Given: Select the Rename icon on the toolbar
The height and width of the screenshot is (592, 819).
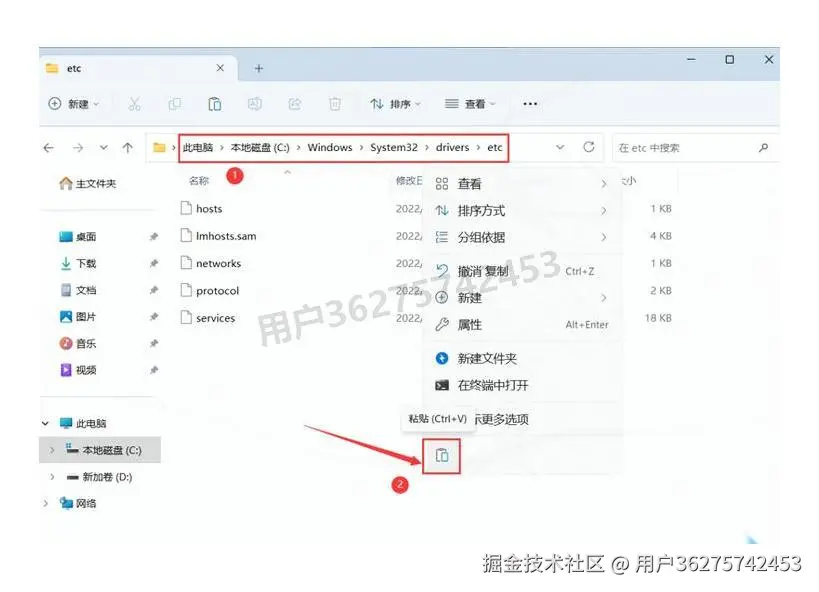Looking at the screenshot, I should (x=255, y=103).
